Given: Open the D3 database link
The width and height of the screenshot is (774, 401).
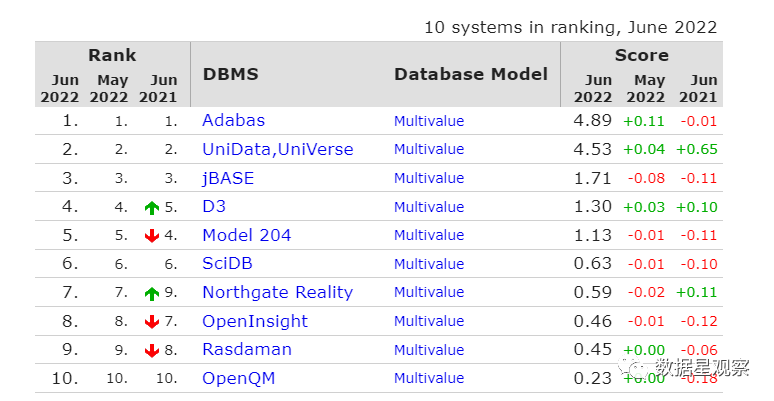Looking at the screenshot, I should (x=214, y=206).
